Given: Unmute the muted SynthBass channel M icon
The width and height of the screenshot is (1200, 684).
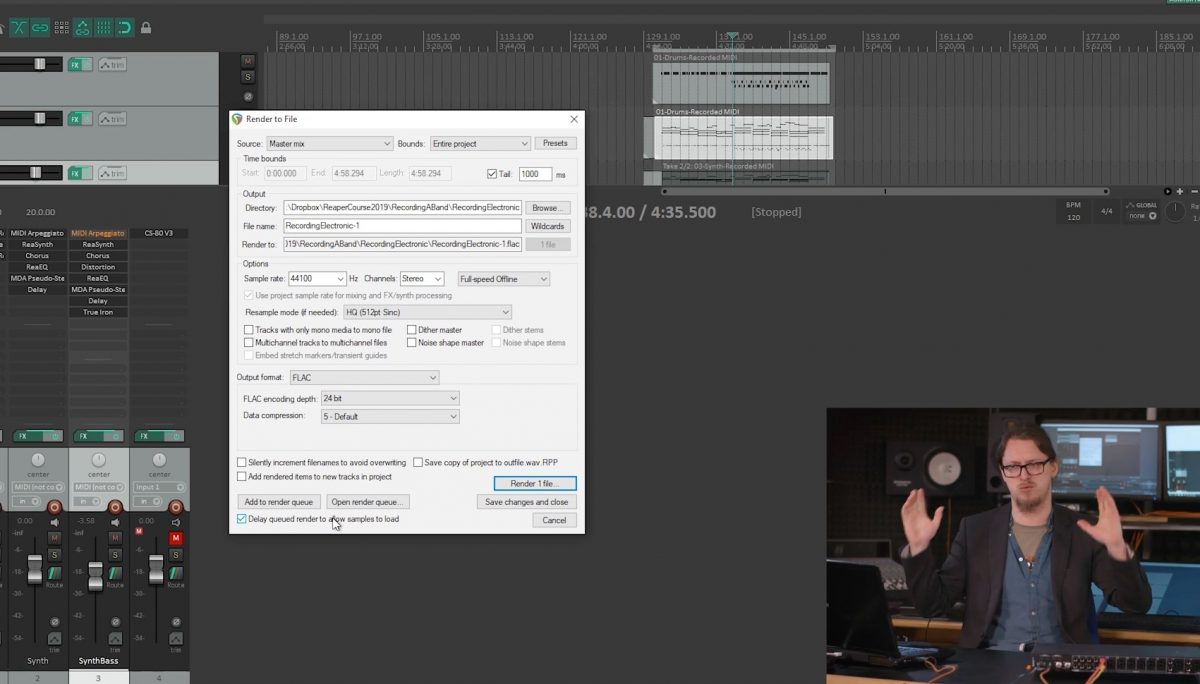Looking at the screenshot, I should coord(113,538).
